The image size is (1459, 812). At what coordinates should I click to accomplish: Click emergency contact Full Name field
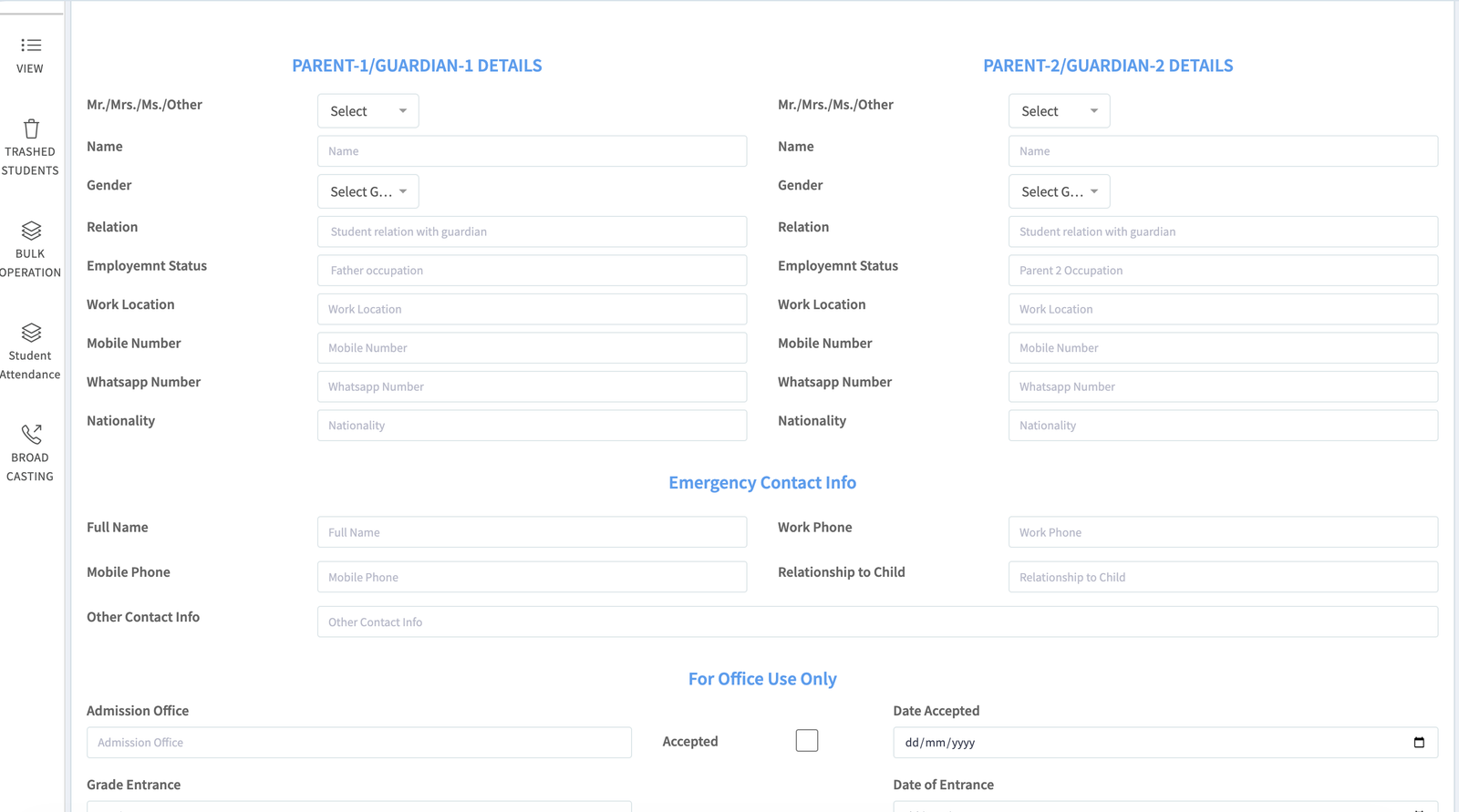click(533, 532)
